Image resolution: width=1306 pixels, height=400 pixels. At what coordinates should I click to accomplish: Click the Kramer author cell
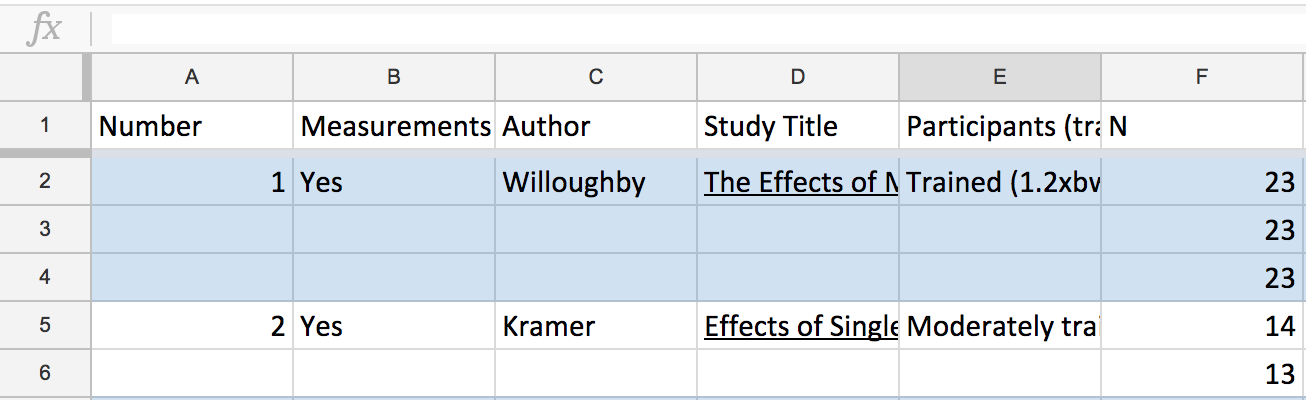(596, 326)
